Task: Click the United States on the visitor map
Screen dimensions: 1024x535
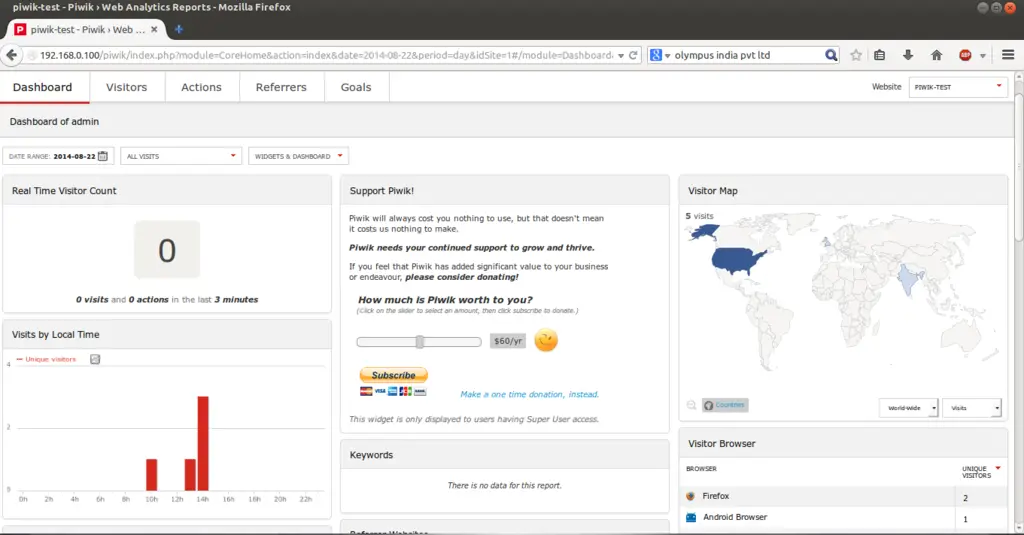Action: [x=737, y=260]
